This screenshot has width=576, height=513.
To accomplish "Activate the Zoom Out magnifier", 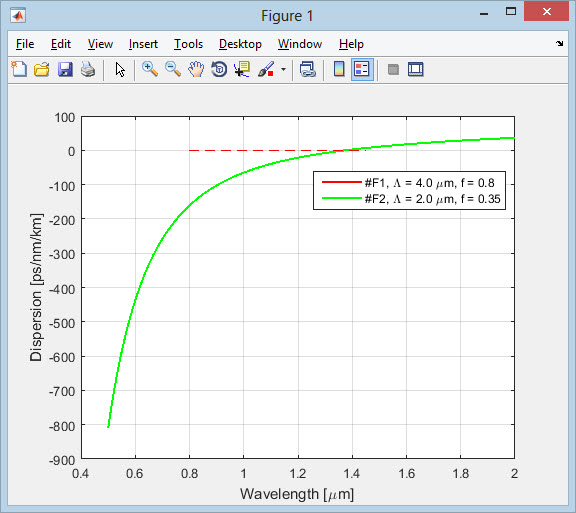I will 173,69.
